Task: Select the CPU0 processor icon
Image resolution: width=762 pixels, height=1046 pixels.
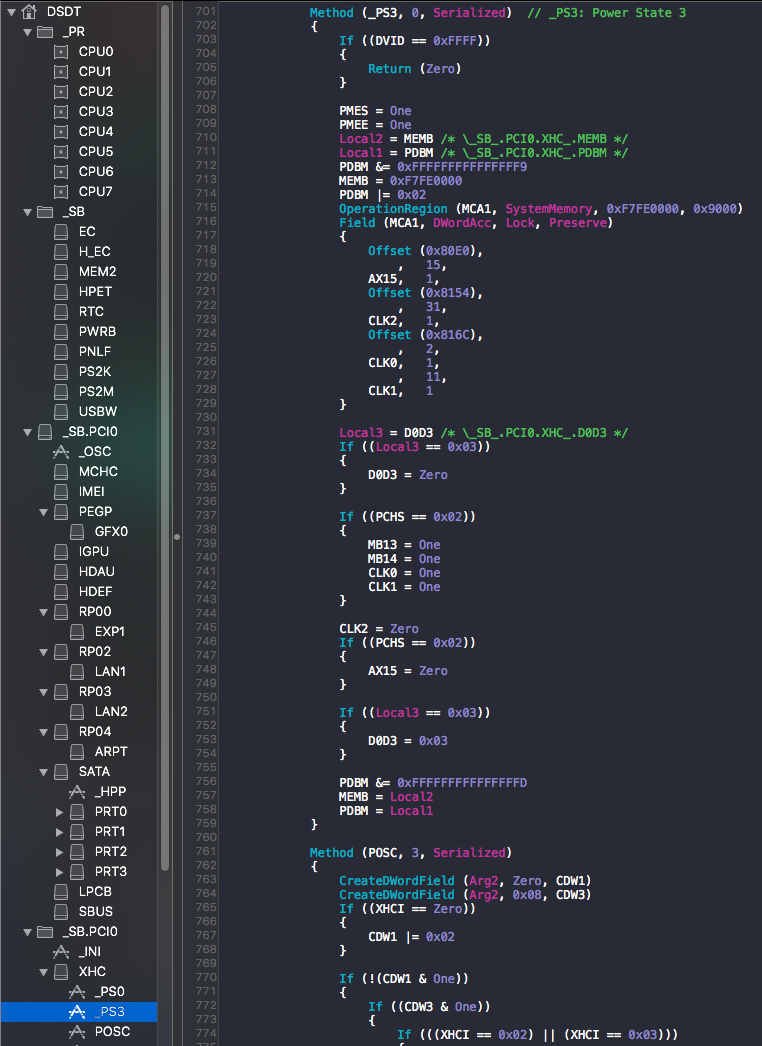Action: (61, 51)
